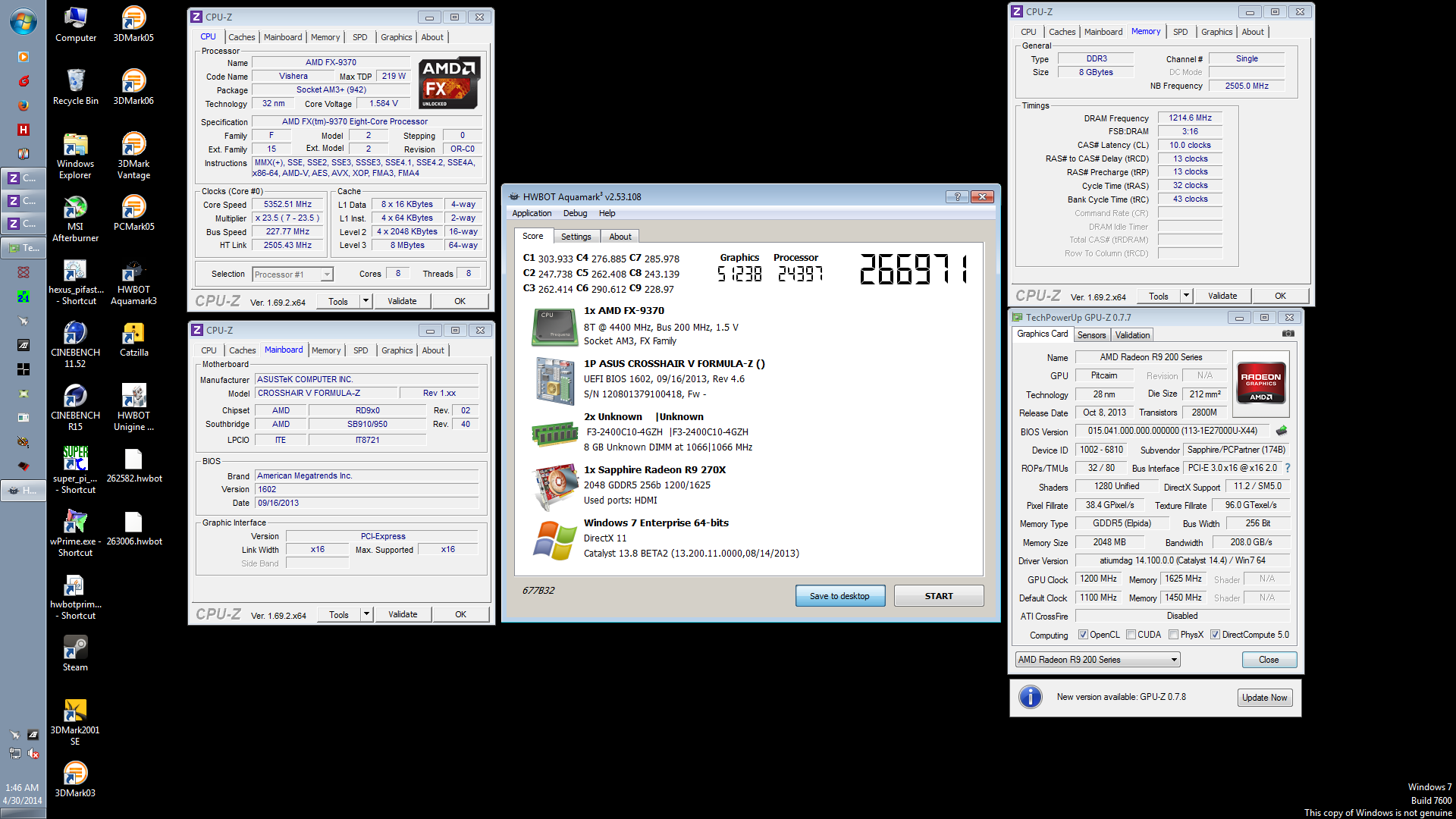Click the bus interface question mark in GPU-Z
This screenshot has height=819, width=1456.
point(1287,468)
